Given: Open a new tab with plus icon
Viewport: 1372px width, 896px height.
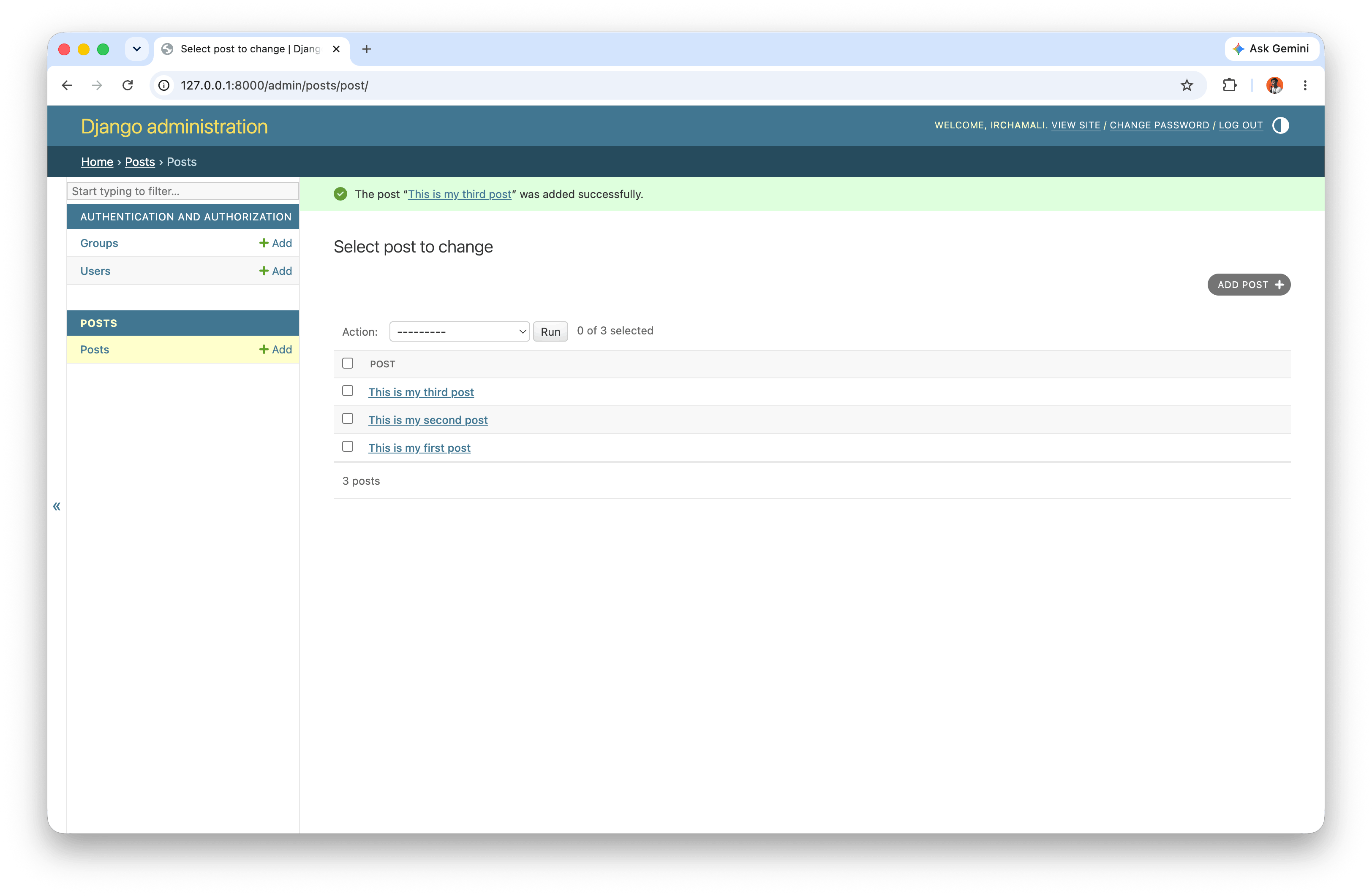Looking at the screenshot, I should tap(367, 49).
